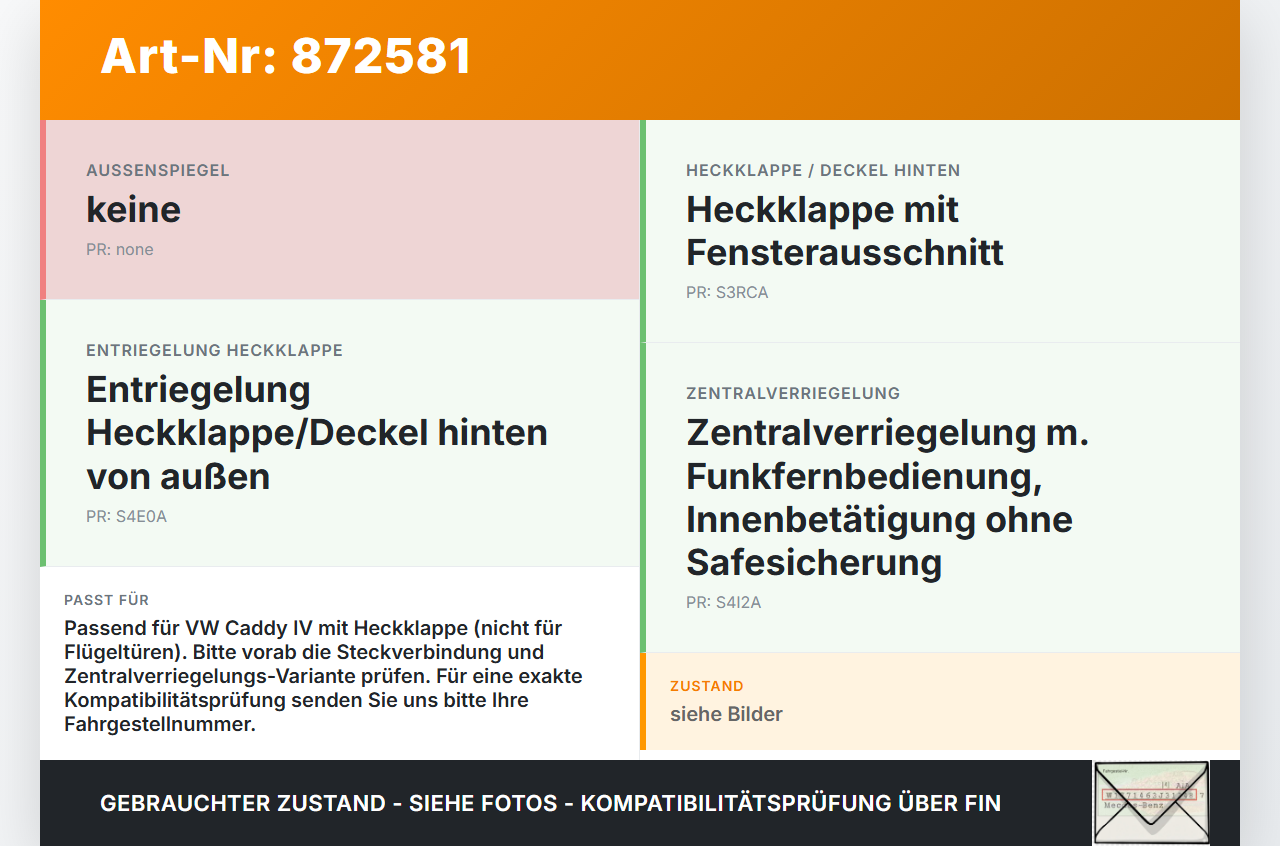The width and height of the screenshot is (1280, 846).
Task: Click the dark footer banner text
Action: click(550, 803)
